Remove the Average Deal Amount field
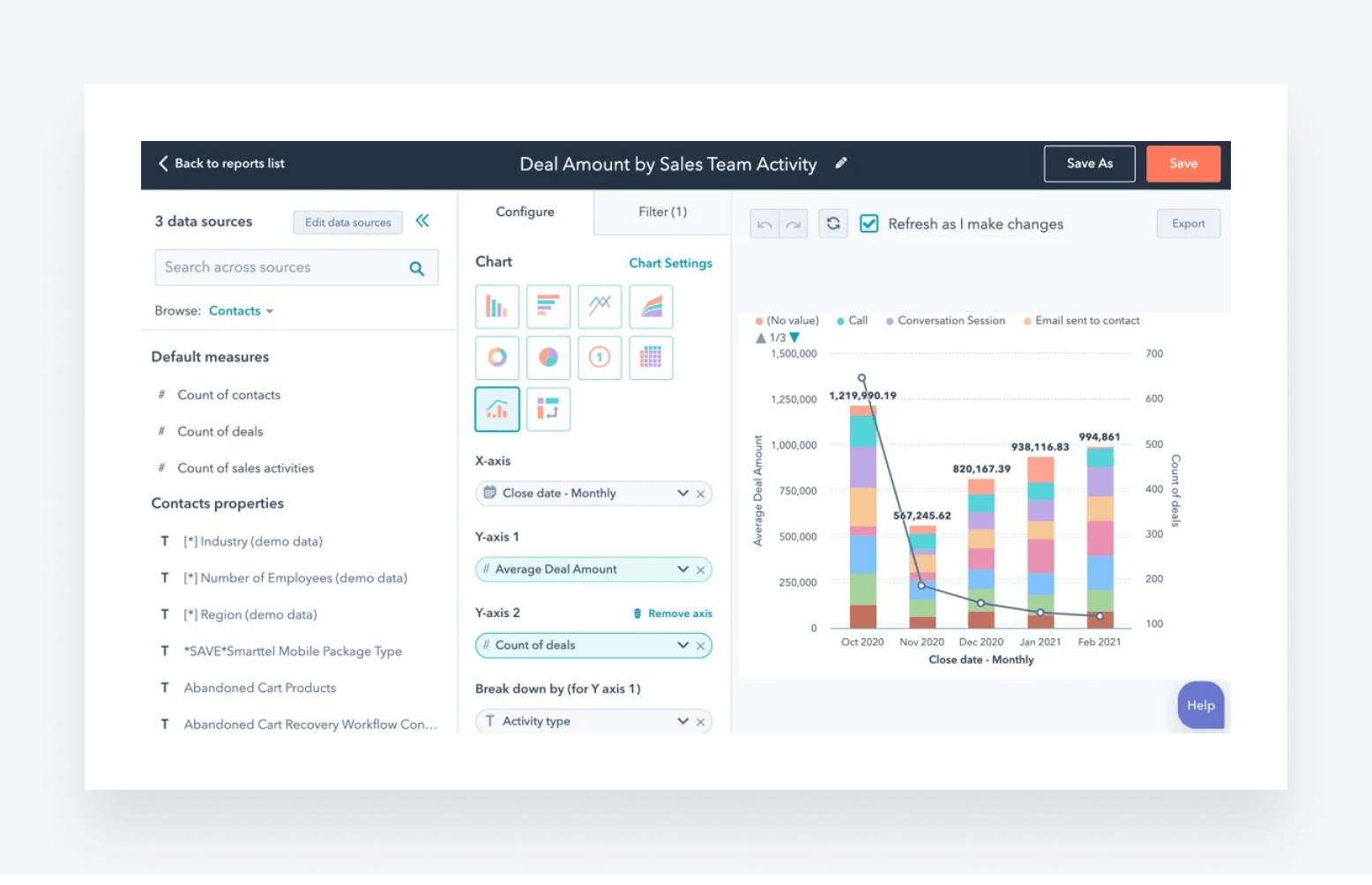This screenshot has width=1372, height=885. pos(701,570)
